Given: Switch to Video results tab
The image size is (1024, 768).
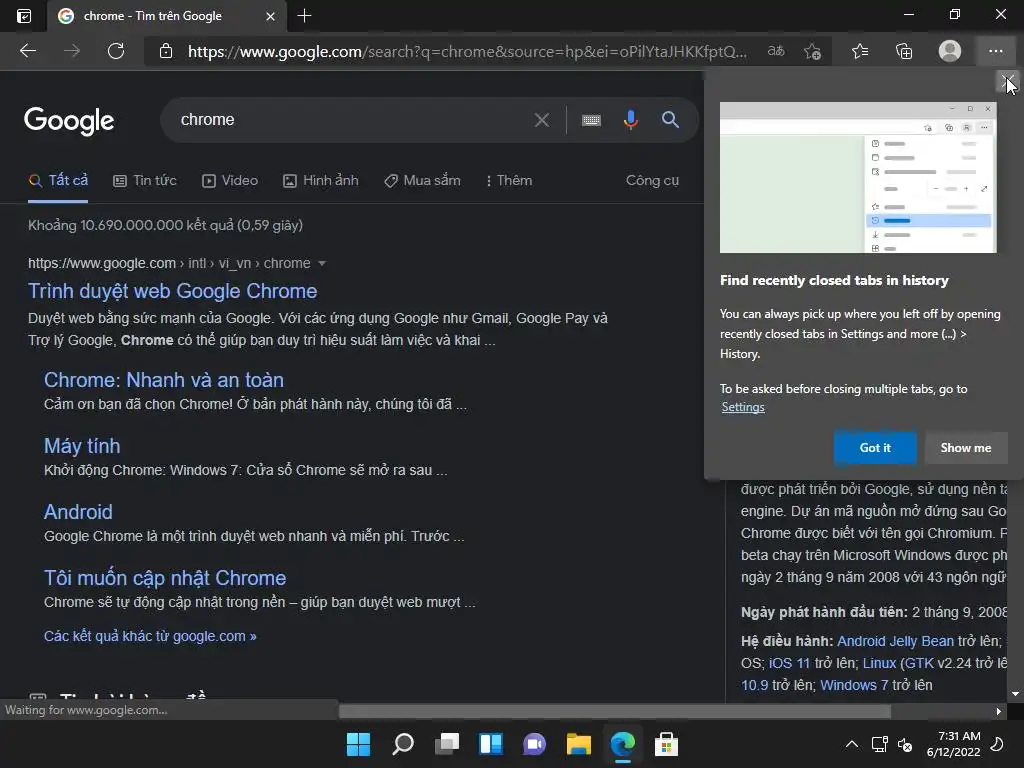Looking at the screenshot, I should 230,180.
